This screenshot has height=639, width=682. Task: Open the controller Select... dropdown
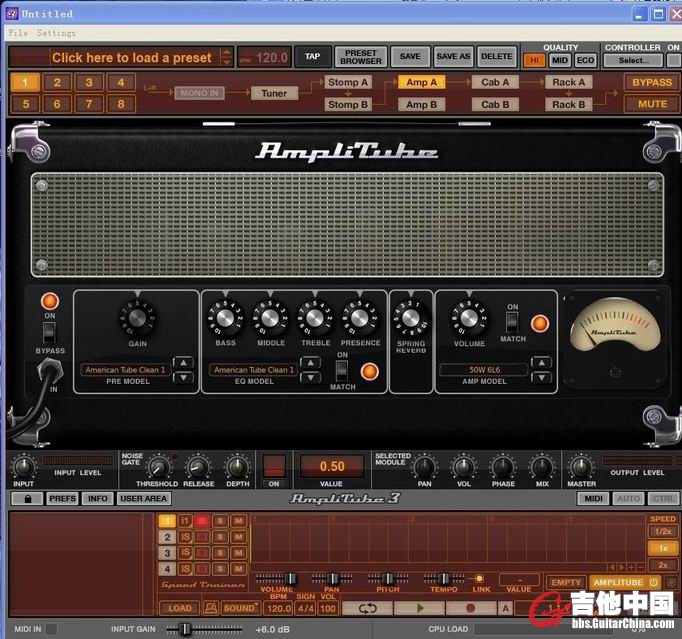pos(632,60)
